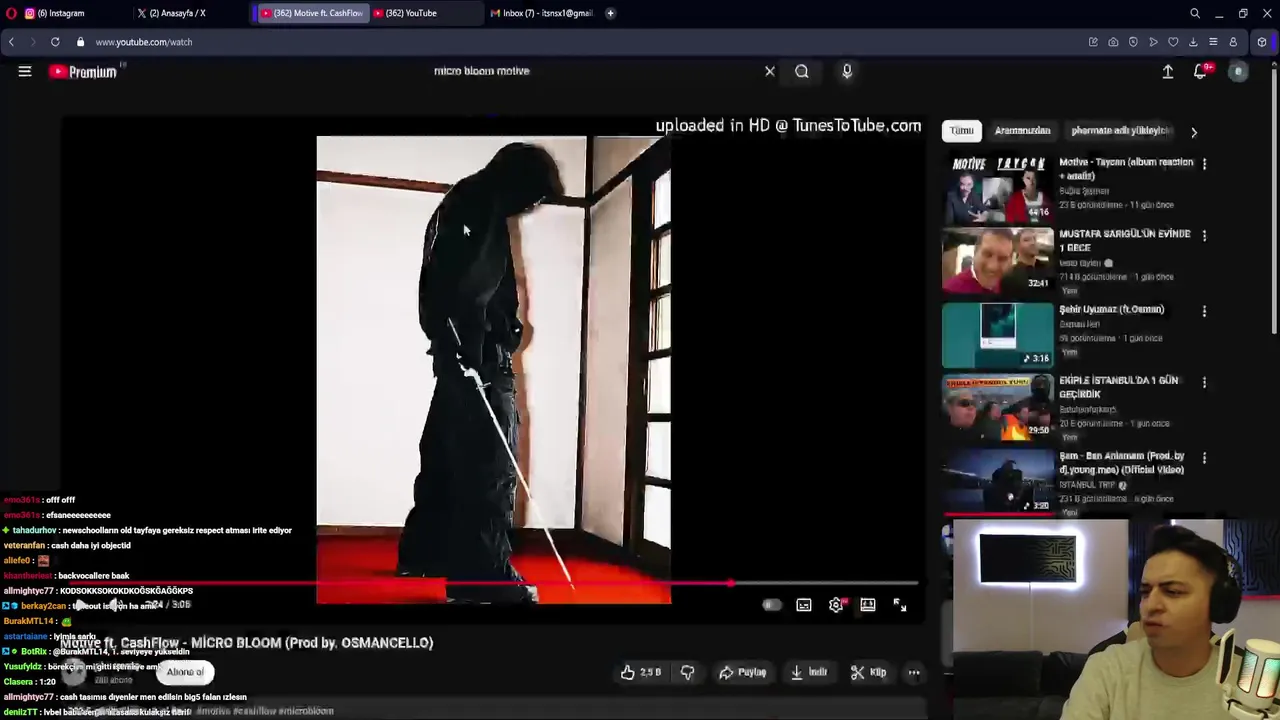Run search with magnifier button
Viewport: 1280px width, 720px height.
pos(802,71)
